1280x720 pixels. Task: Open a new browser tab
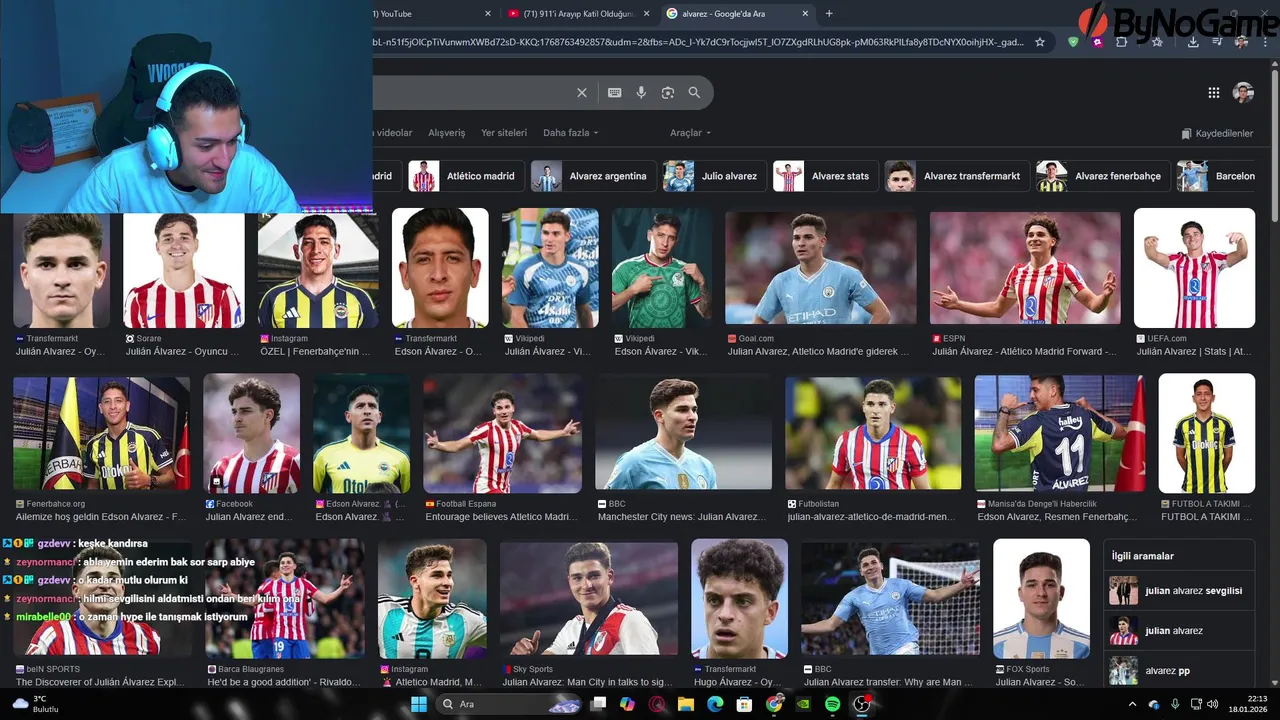point(829,14)
